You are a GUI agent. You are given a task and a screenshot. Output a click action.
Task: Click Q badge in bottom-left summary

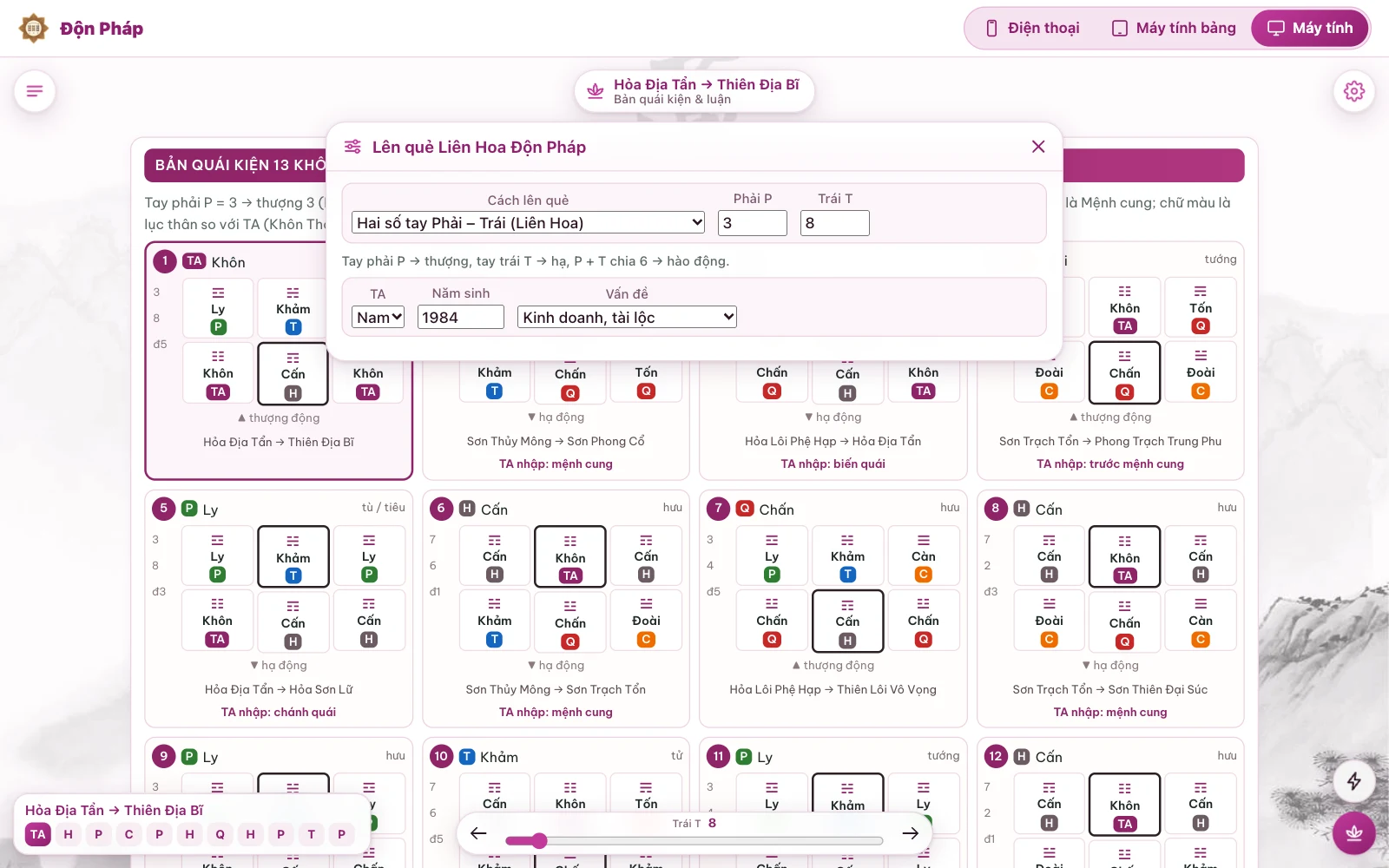[x=220, y=834]
